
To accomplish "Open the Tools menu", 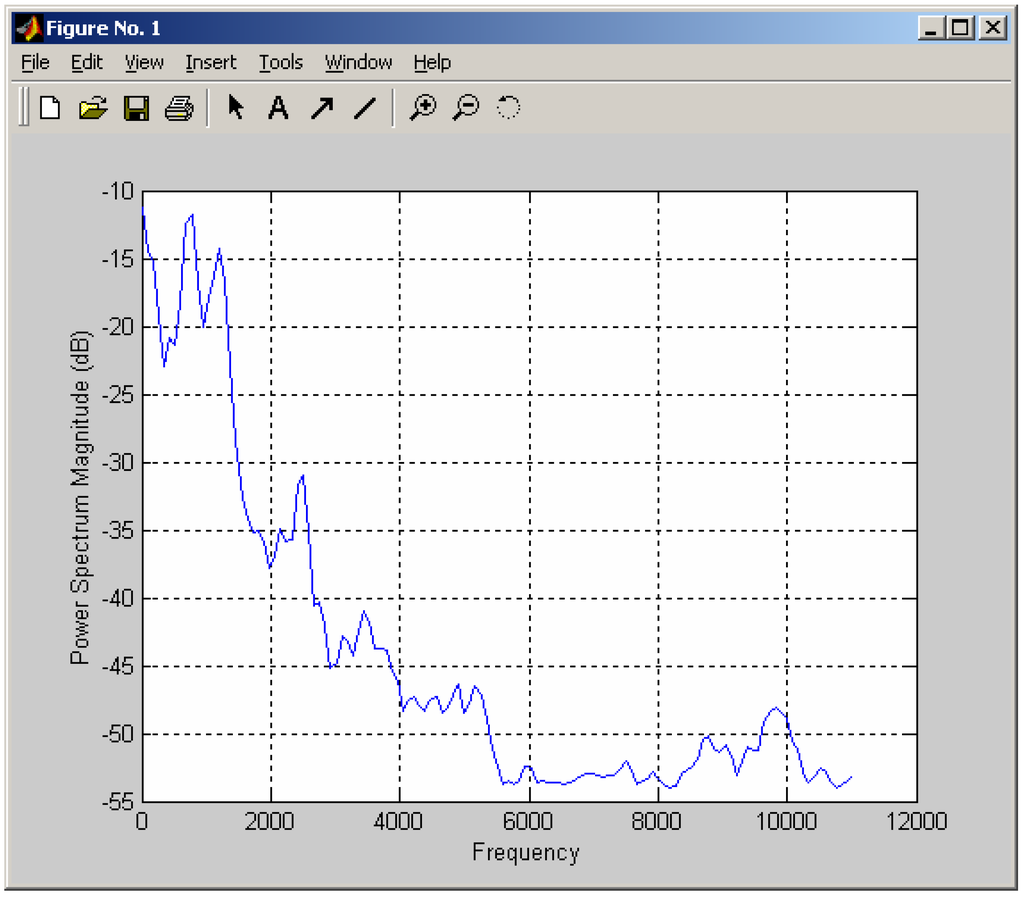I will [x=279, y=62].
